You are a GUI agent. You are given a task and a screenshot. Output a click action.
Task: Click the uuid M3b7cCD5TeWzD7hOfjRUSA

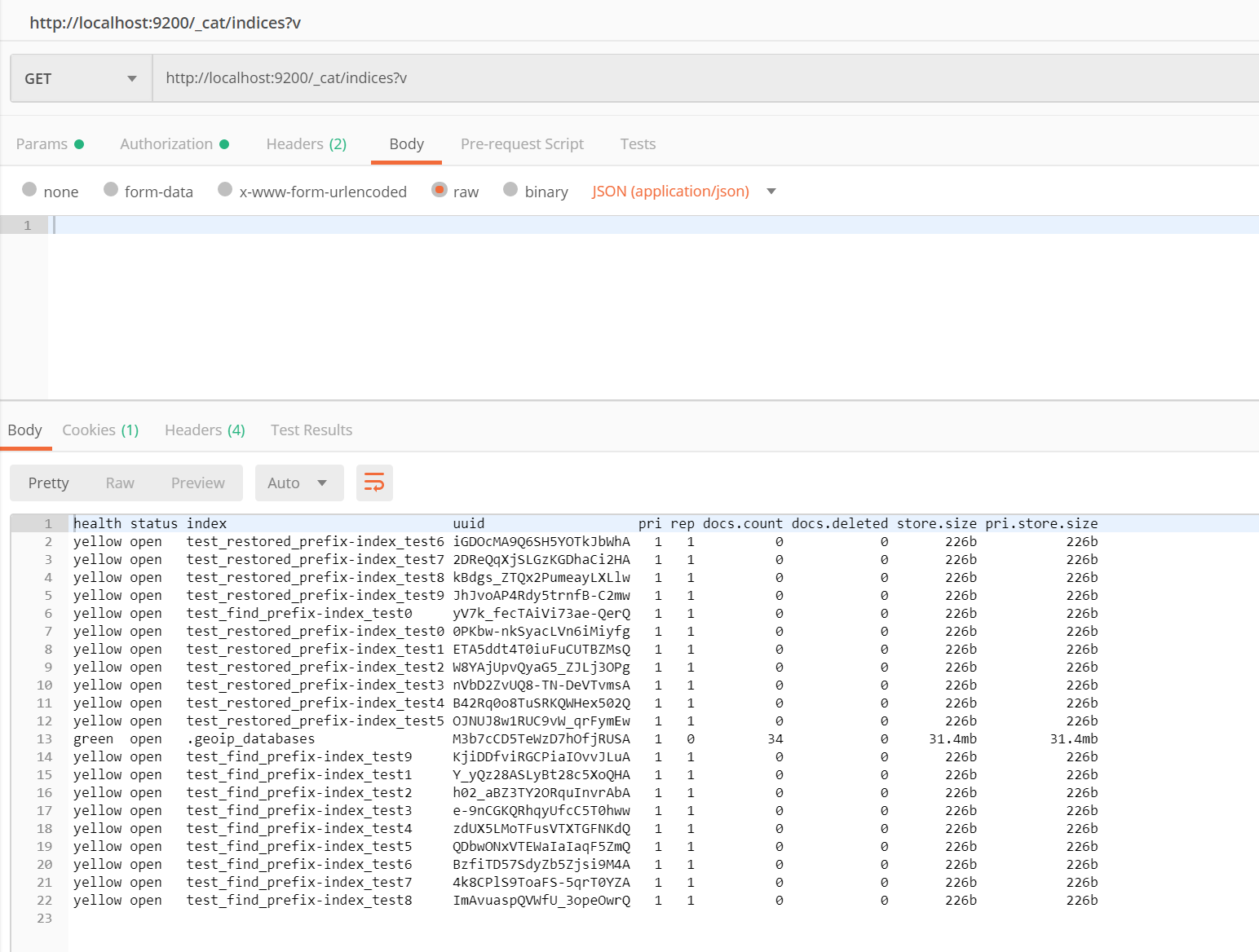point(541,738)
